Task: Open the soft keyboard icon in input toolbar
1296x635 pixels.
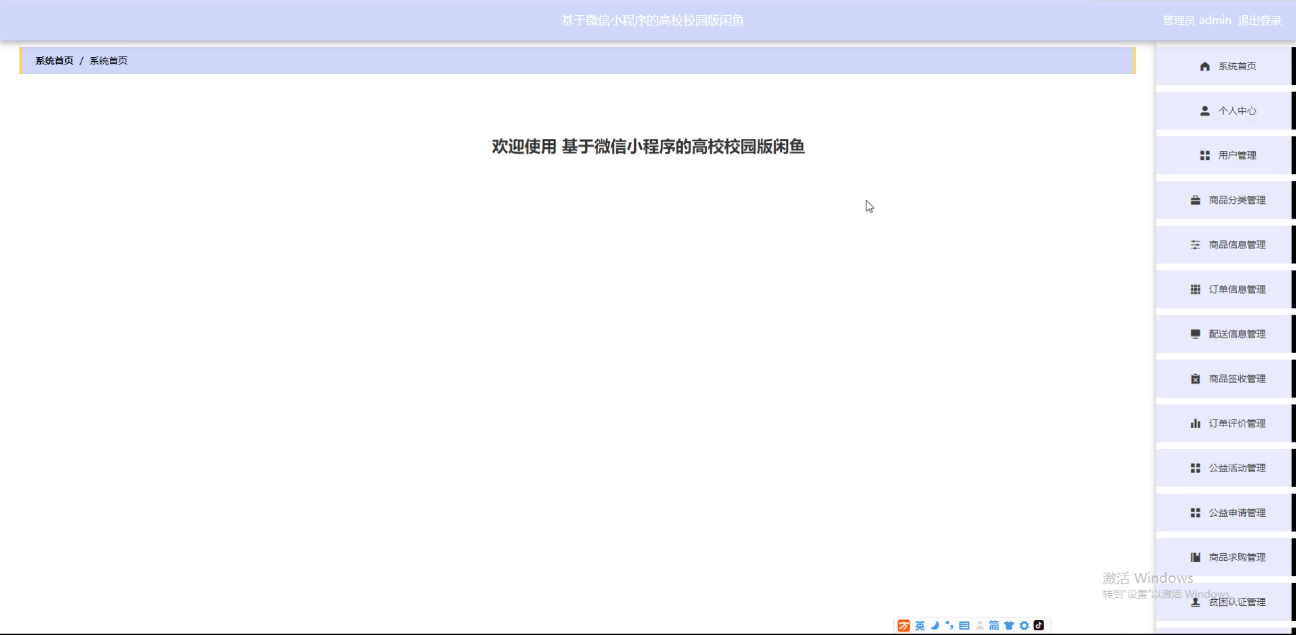Action: tap(963, 626)
